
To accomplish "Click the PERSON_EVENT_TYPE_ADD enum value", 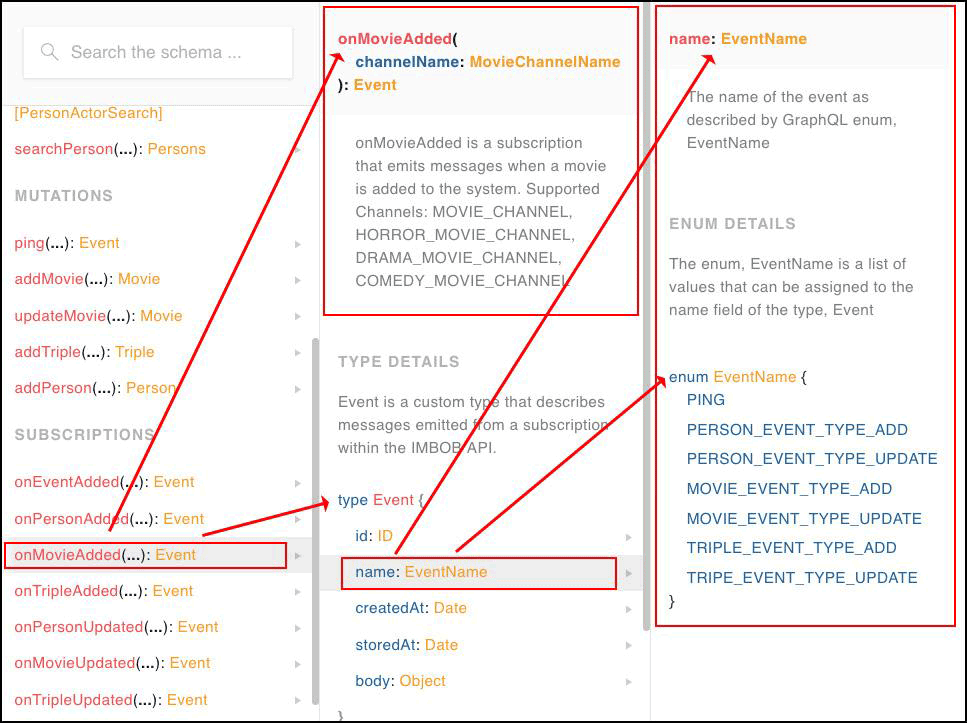I will (797, 429).
